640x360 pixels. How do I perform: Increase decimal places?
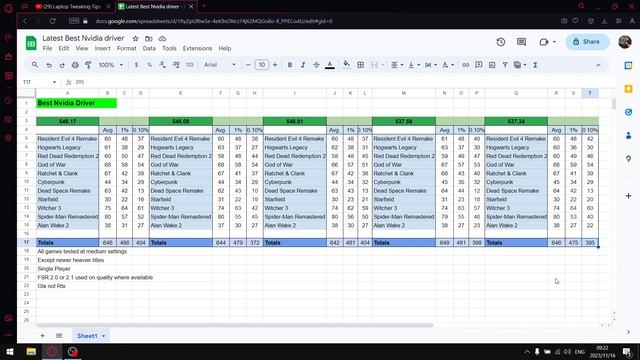tap(176, 65)
